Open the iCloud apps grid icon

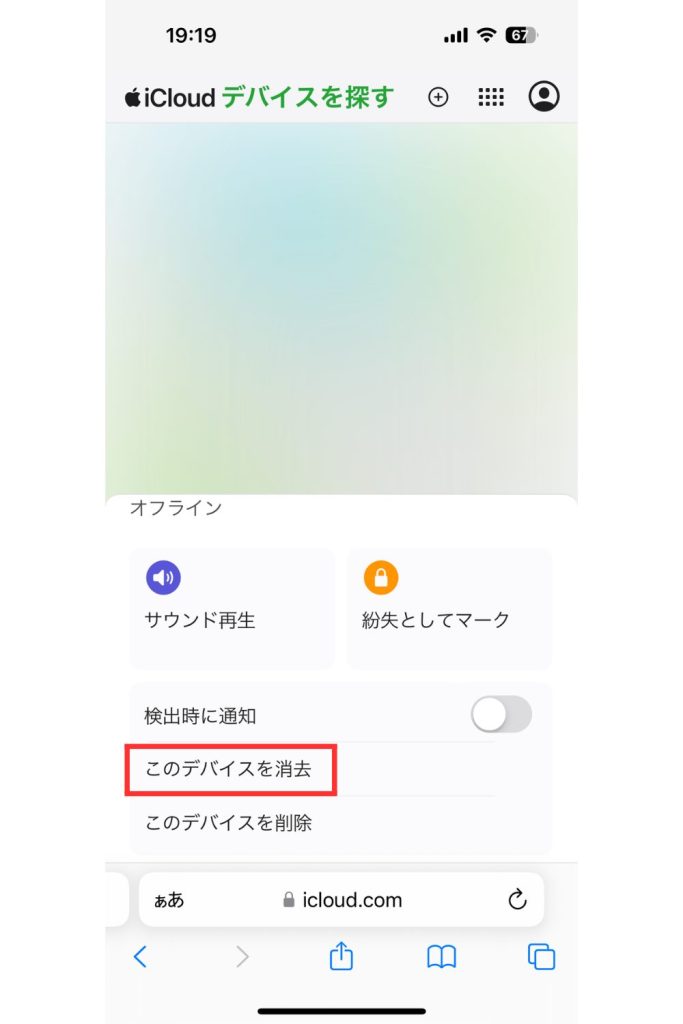pos(491,97)
